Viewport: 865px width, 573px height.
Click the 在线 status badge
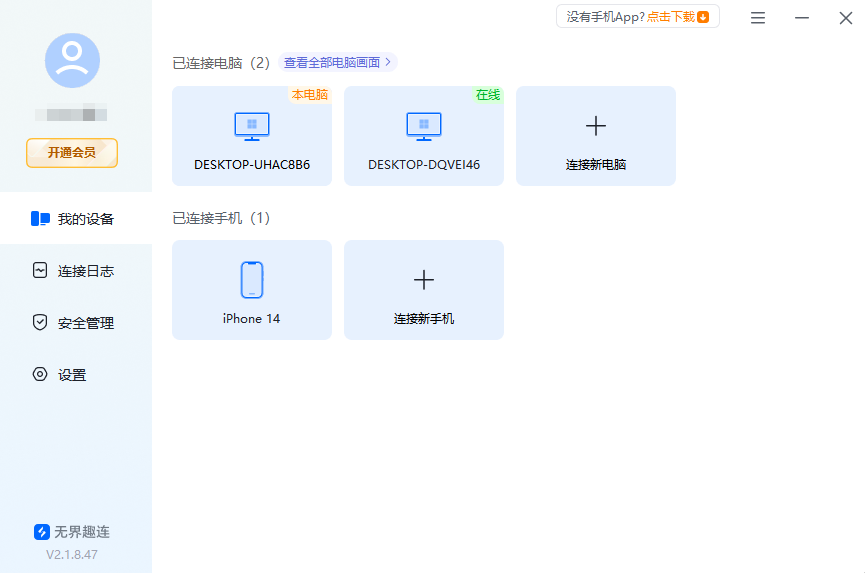point(488,95)
